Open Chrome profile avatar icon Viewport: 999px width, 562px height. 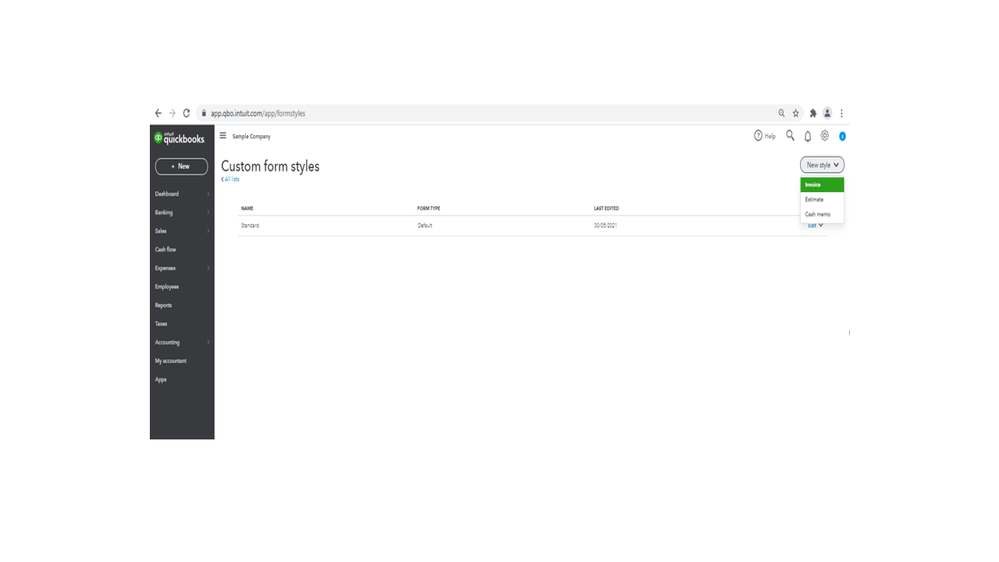[827, 113]
